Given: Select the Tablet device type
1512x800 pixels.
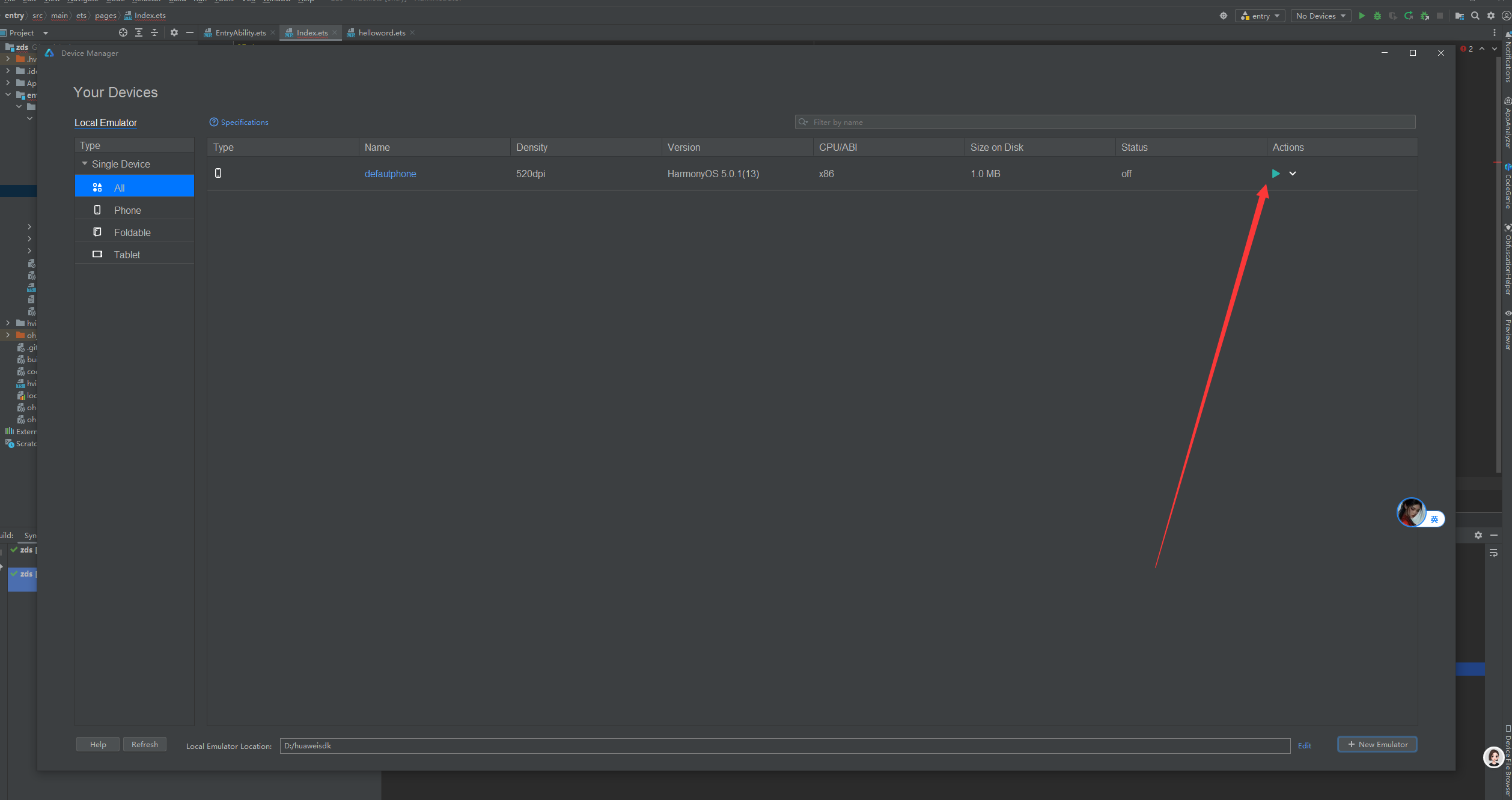Looking at the screenshot, I should coord(127,255).
